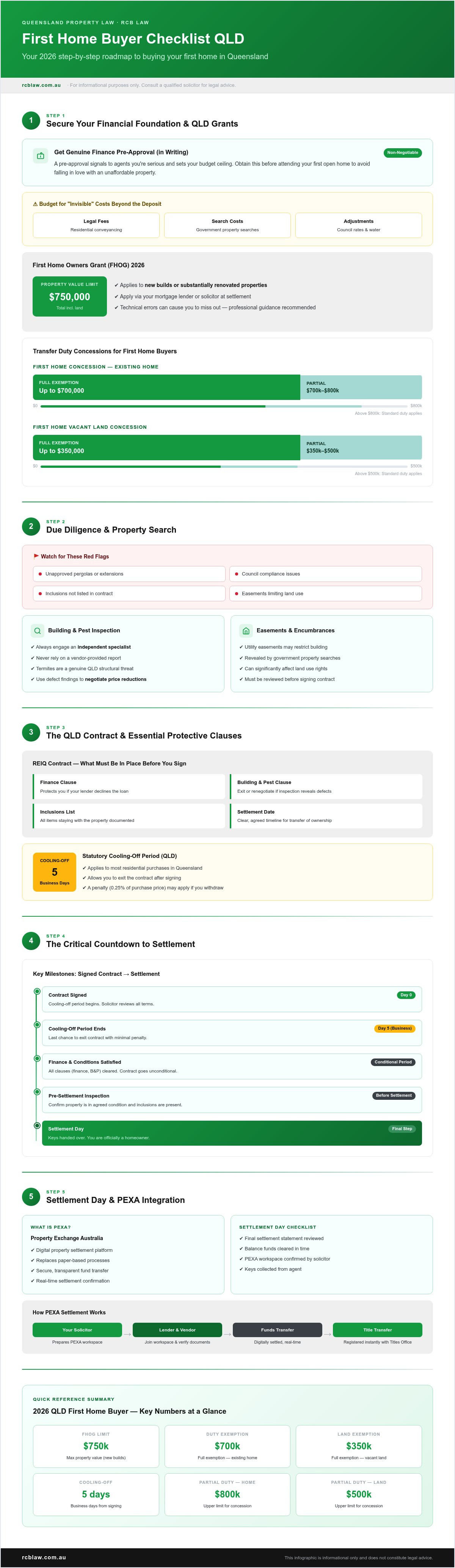Click the magnifier icon for Building & Pest Inspection

pyautogui.click(x=38, y=630)
